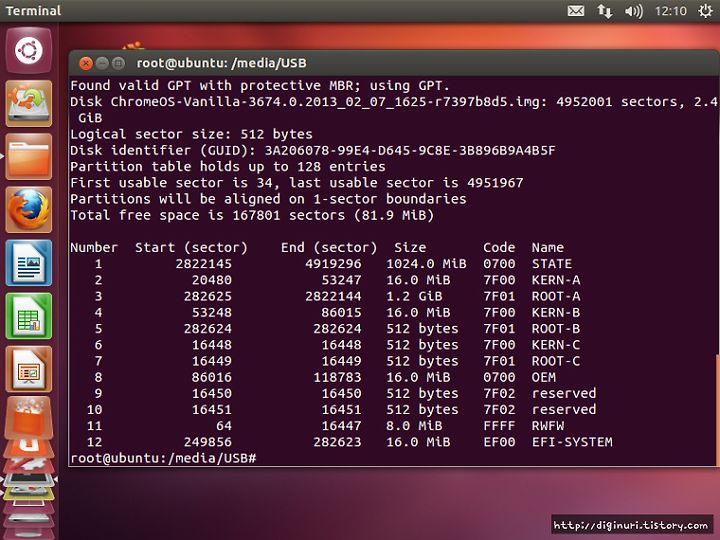
Task: Click the code value 'FFFF'
Action: click(x=499, y=426)
